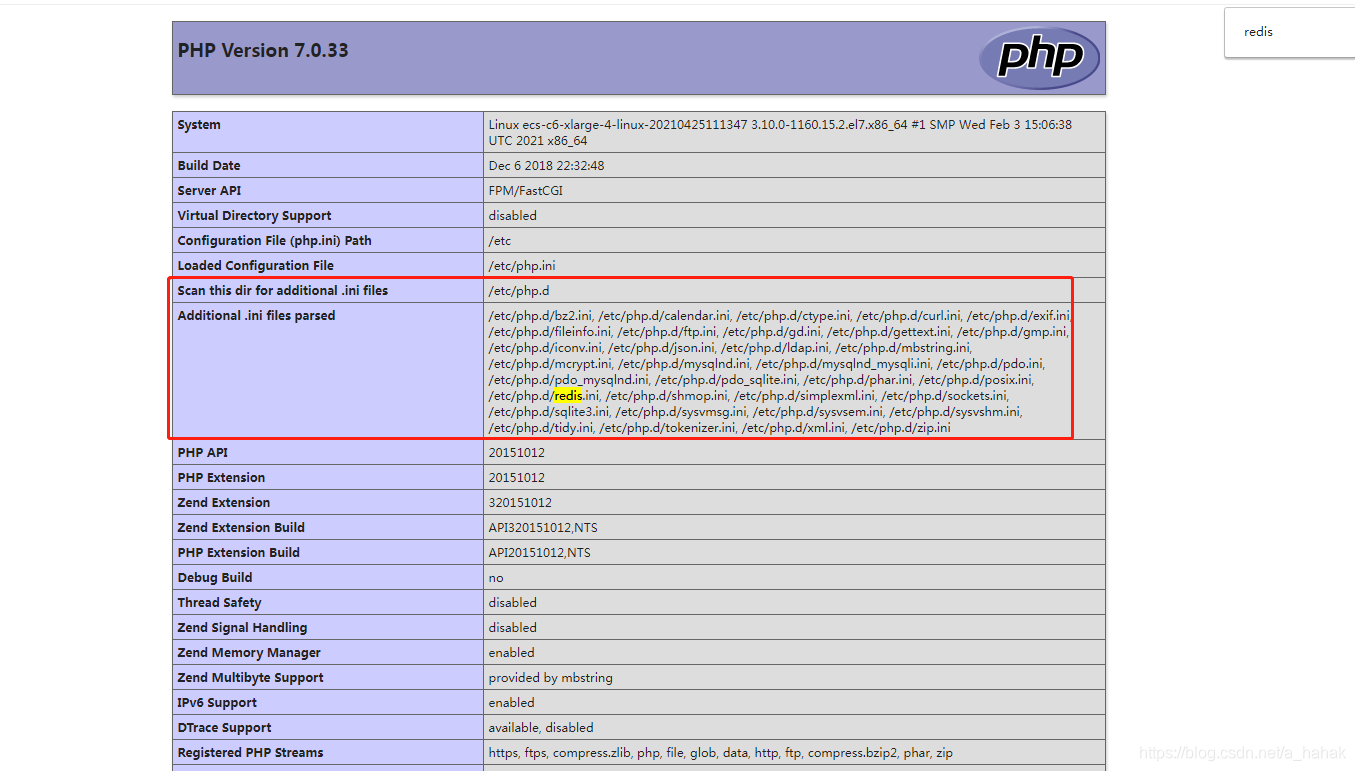Select the System row label
Image resolution: width=1355 pixels, height=771 pixels.
click(x=199, y=125)
